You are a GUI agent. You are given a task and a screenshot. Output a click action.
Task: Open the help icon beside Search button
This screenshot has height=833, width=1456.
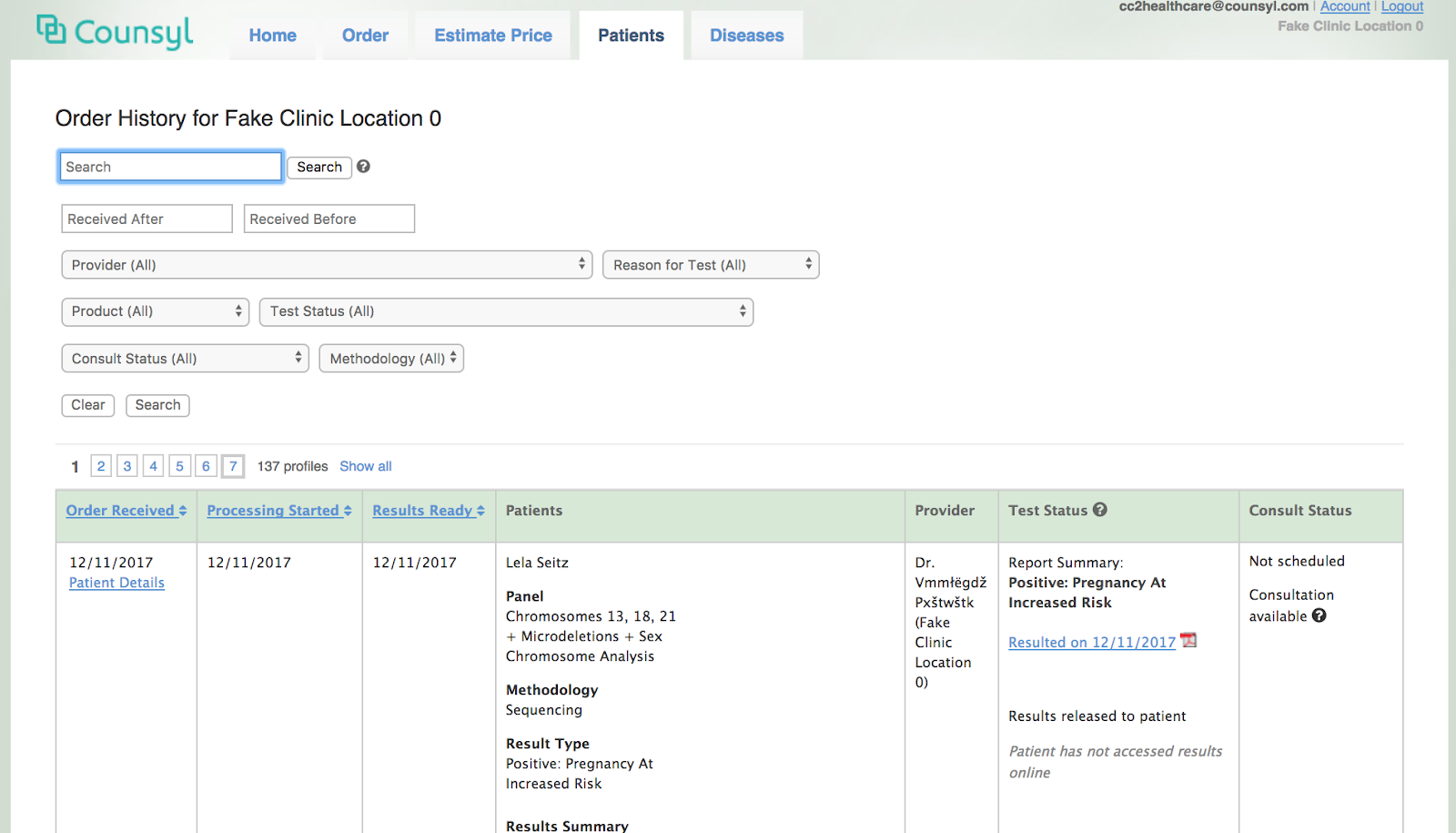tap(363, 167)
